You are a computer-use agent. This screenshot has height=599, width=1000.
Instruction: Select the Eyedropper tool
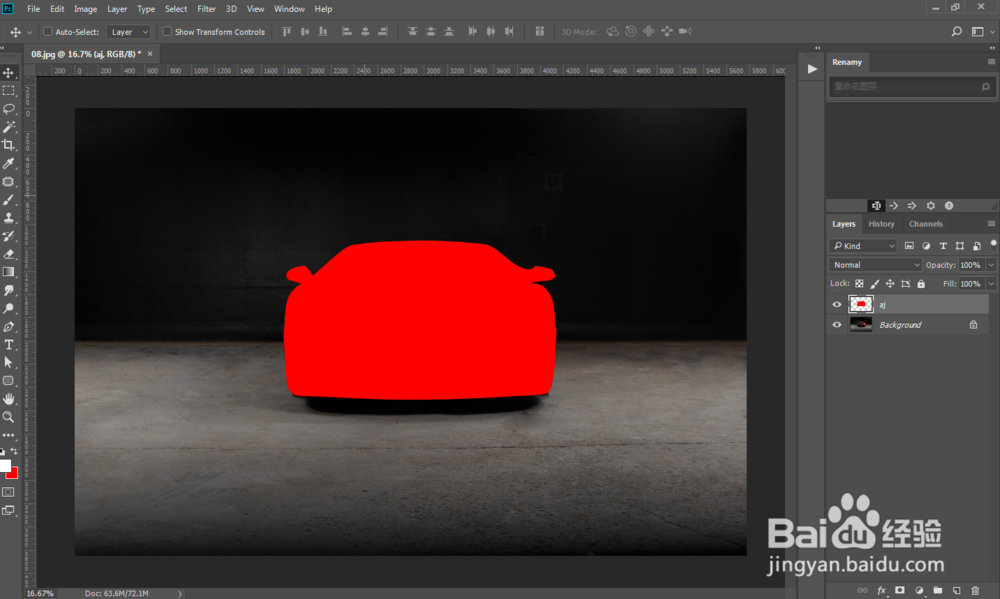click(x=8, y=164)
